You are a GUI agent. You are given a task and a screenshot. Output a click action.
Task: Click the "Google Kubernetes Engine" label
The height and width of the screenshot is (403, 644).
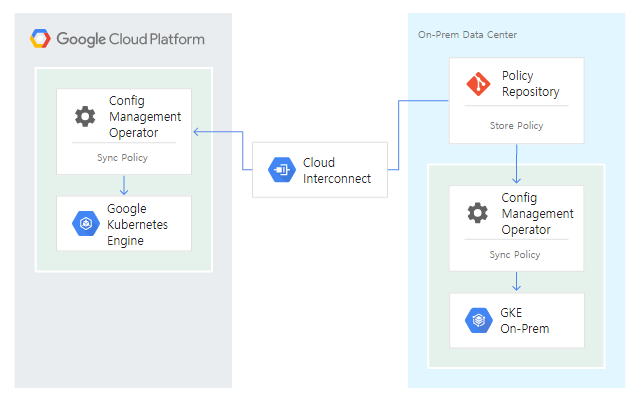137,224
